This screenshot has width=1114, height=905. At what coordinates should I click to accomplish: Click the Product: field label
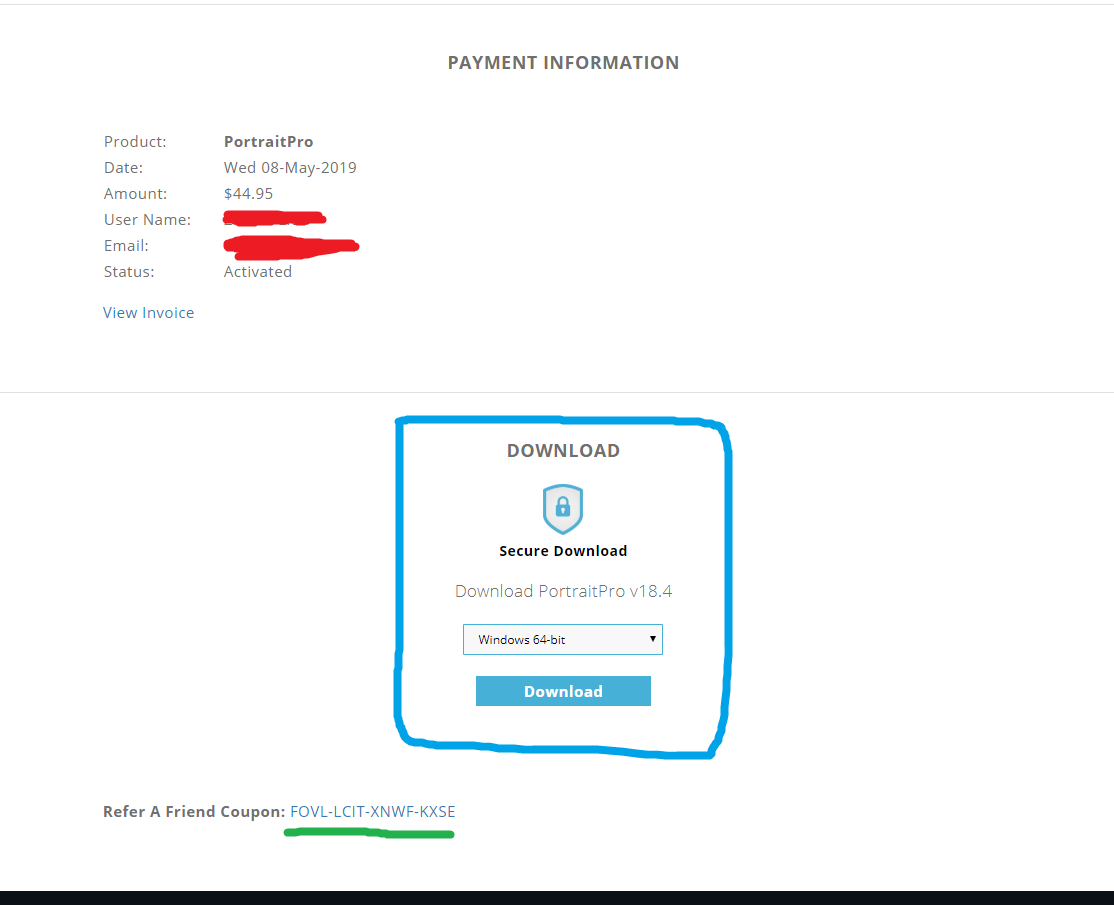[x=135, y=141]
